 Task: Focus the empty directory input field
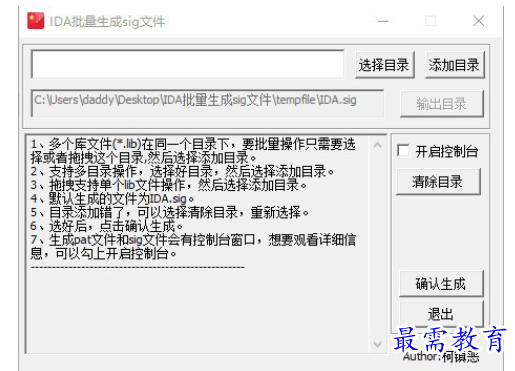(x=188, y=64)
